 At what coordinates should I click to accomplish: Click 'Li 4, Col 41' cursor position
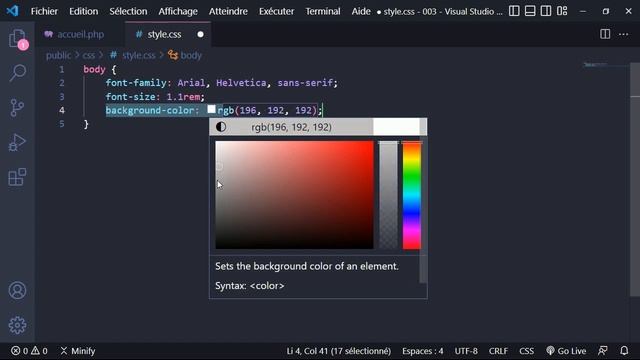(338, 351)
